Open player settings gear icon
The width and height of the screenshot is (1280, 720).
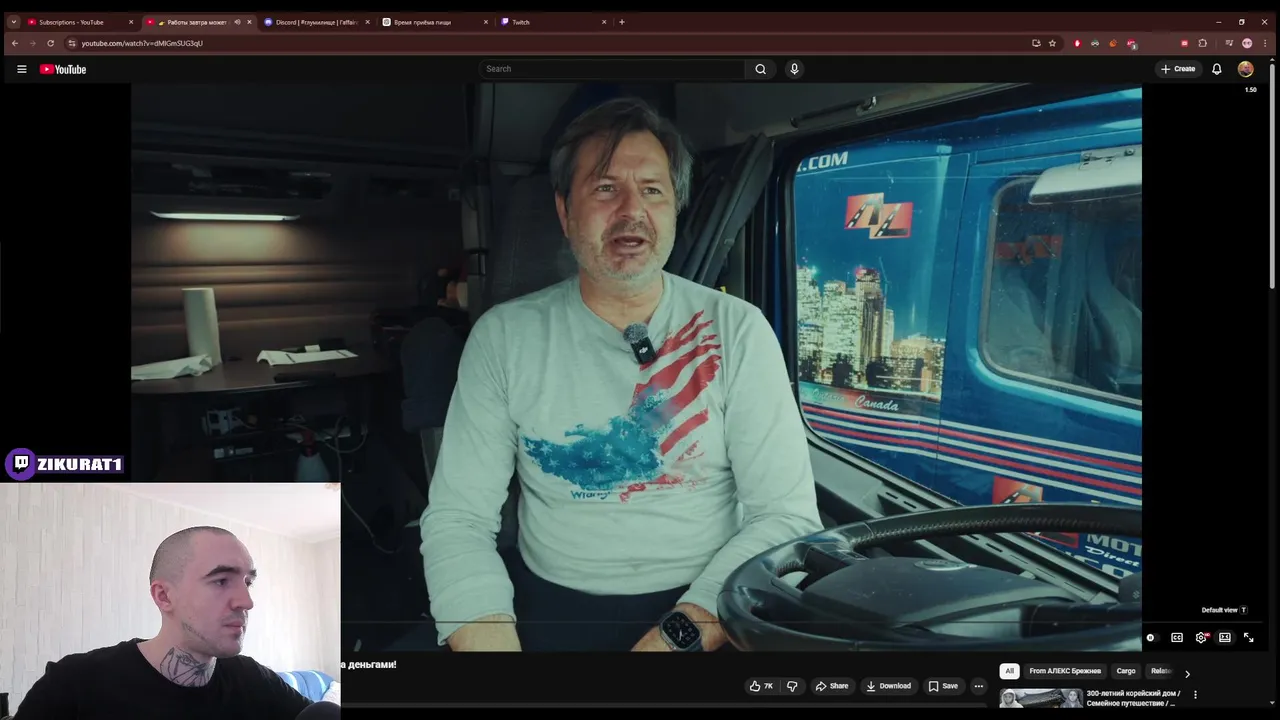1201,638
